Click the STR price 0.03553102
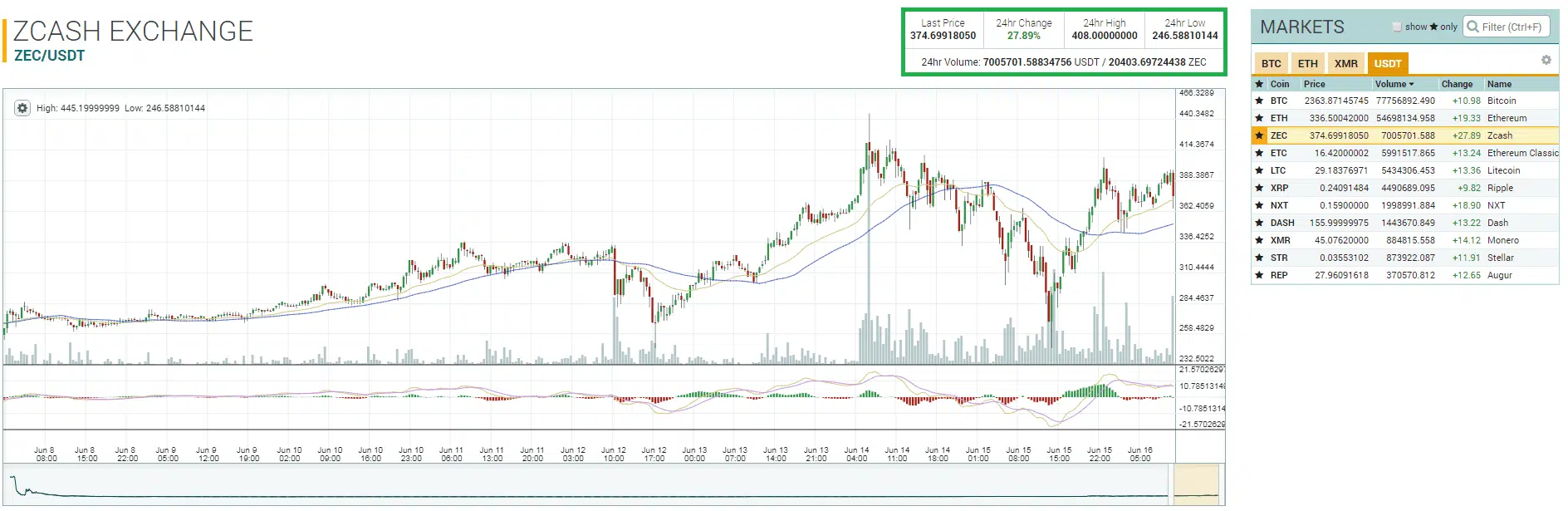 (x=1344, y=258)
